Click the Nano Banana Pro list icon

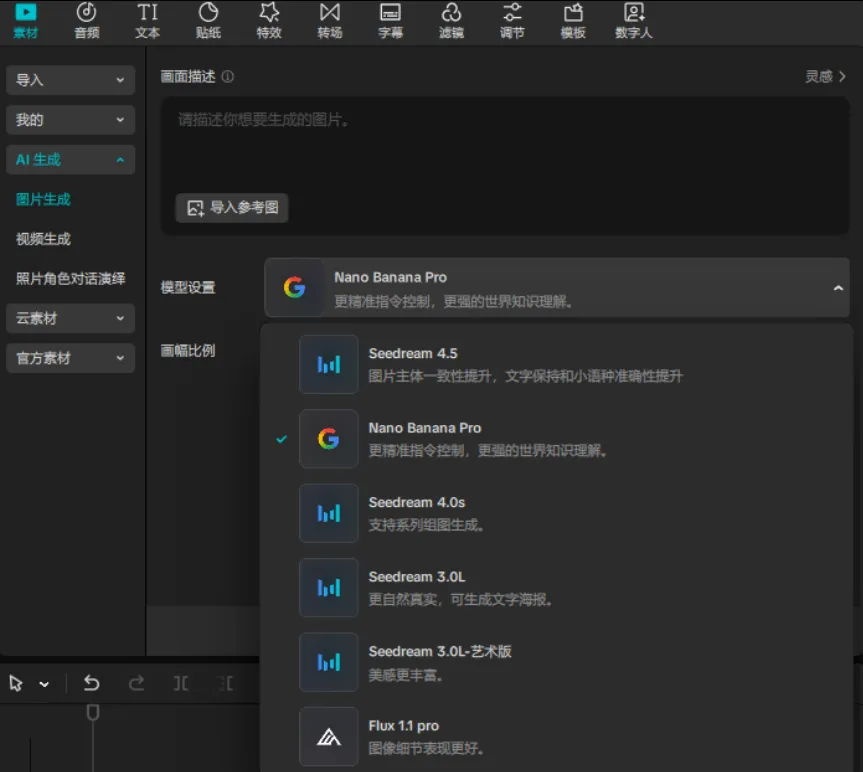tap(329, 439)
